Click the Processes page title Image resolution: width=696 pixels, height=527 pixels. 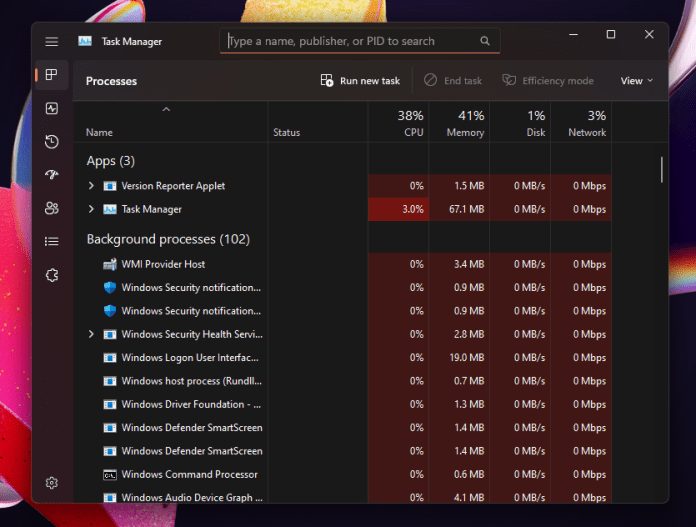[111, 81]
